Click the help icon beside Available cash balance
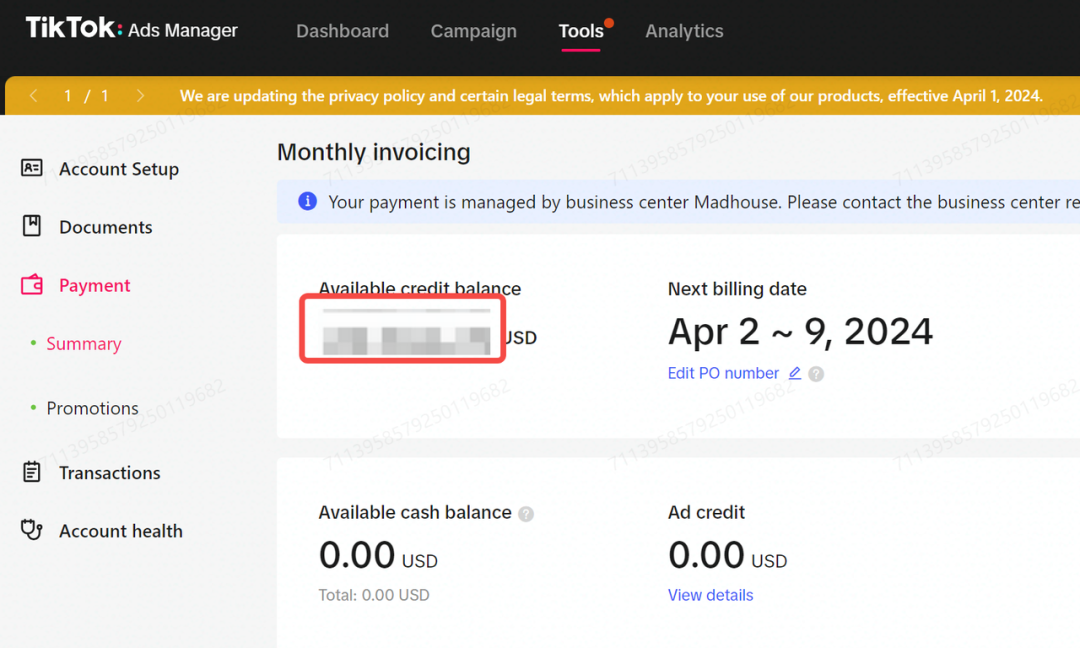1080x648 pixels. 526,513
